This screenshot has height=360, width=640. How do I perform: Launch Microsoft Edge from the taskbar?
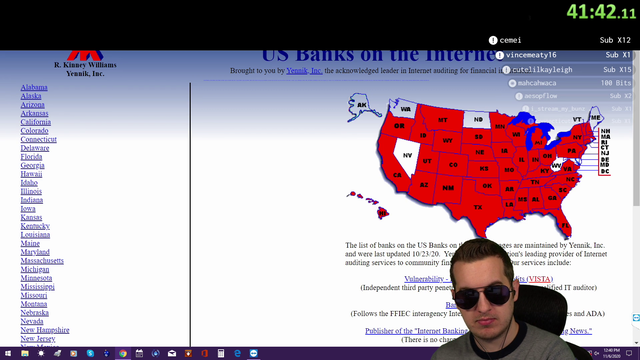click(x=237, y=353)
